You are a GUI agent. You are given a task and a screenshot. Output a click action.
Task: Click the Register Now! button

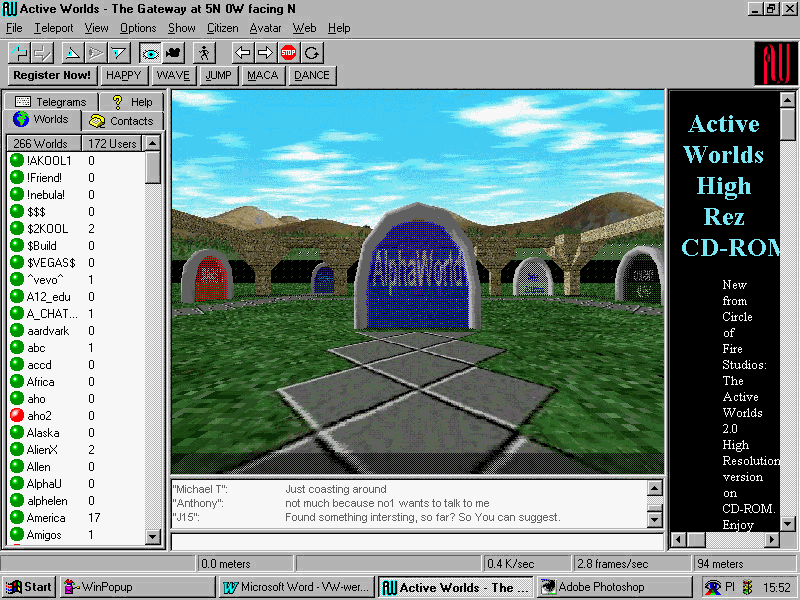[52, 75]
